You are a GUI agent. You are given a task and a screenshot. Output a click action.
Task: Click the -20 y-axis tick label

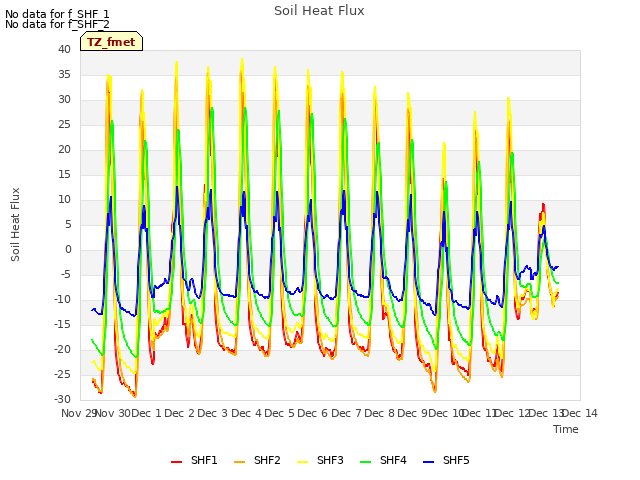tap(62, 350)
